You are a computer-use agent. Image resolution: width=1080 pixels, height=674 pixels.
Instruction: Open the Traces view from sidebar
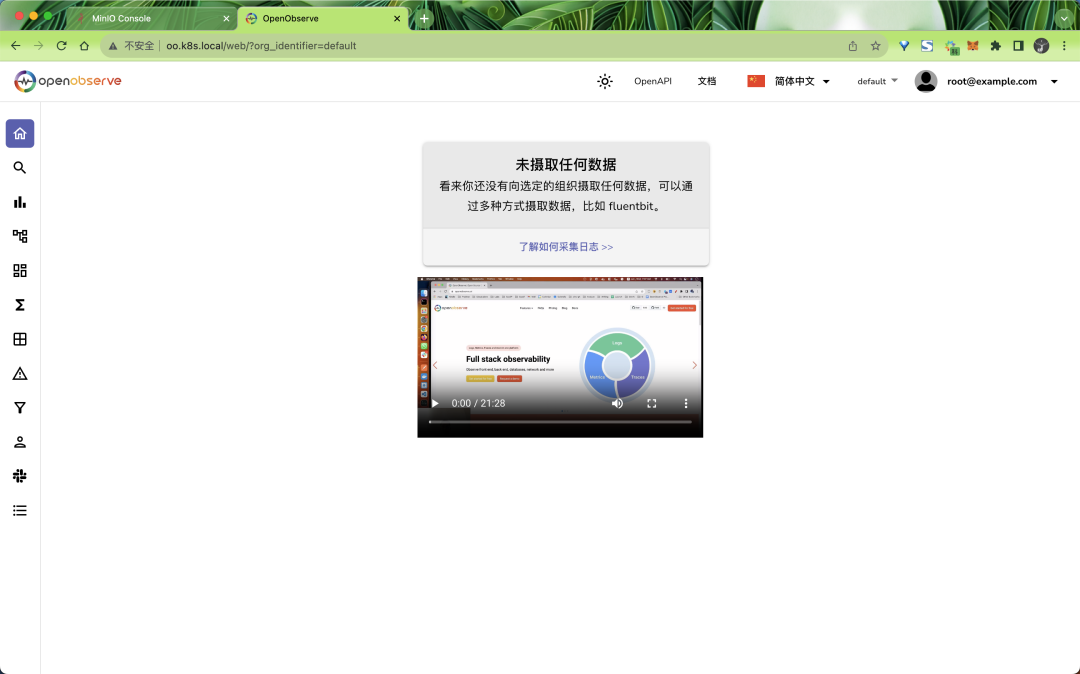[x=20, y=236]
